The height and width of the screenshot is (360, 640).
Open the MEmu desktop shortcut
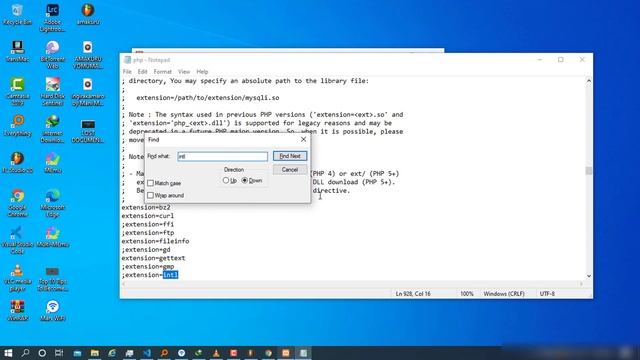[x=52, y=162]
